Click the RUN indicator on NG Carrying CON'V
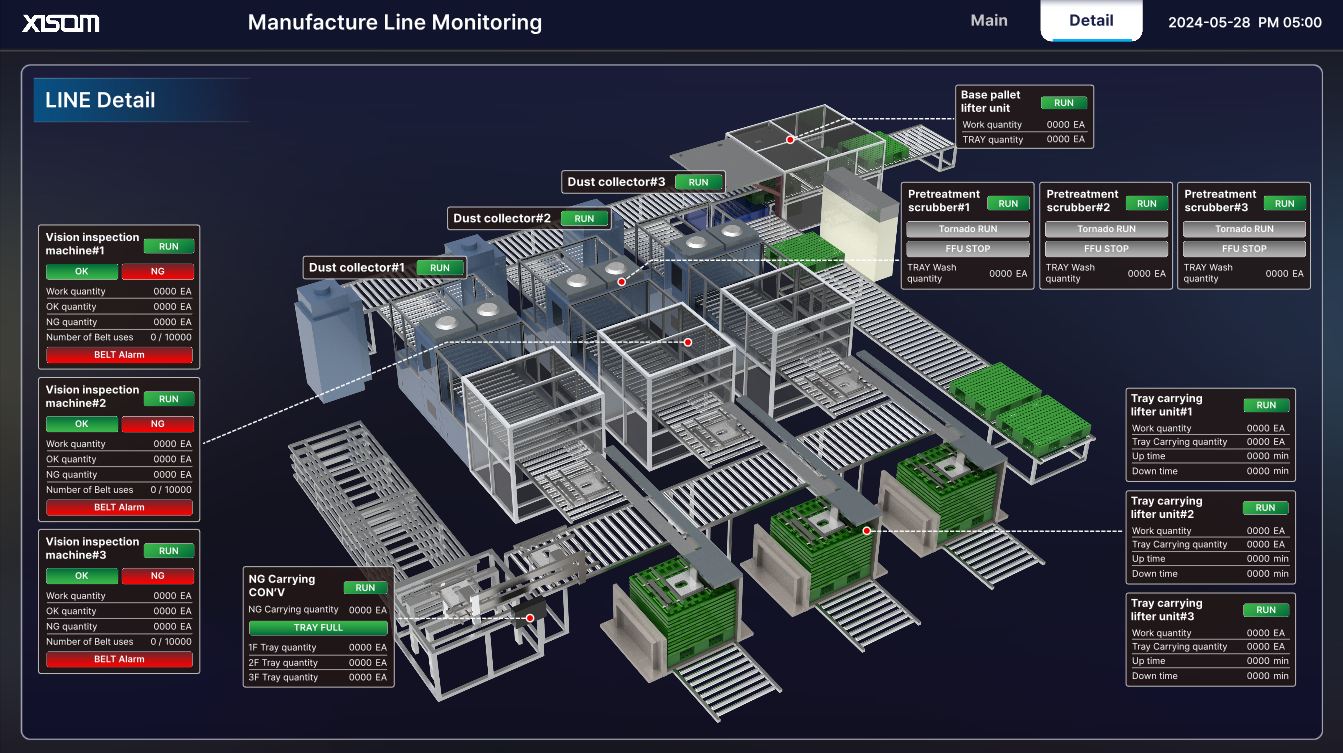This screenshot has height=753, width=1343. (x=366, y=587)
